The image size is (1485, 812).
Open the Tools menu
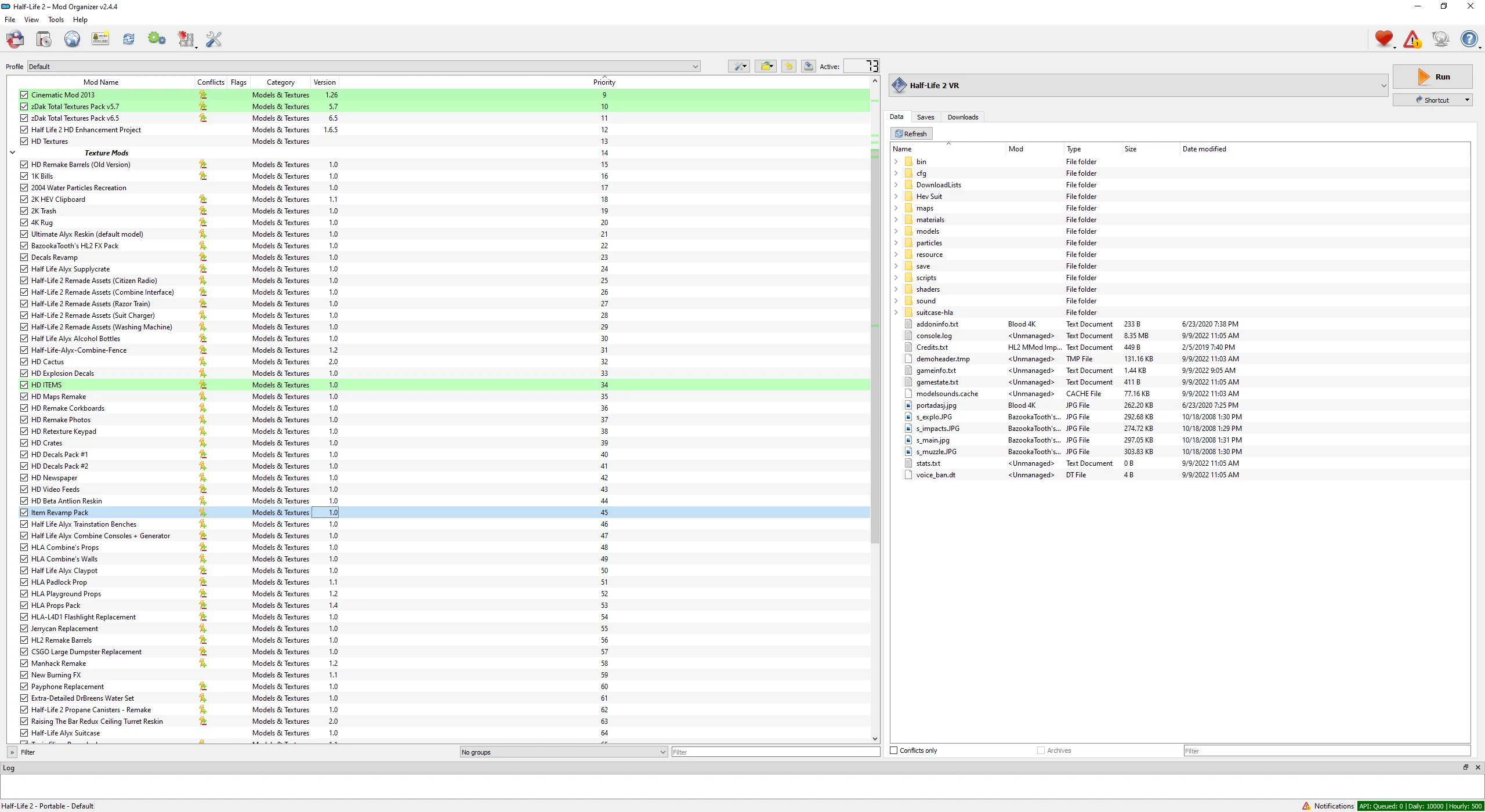(x=56, y=20)
